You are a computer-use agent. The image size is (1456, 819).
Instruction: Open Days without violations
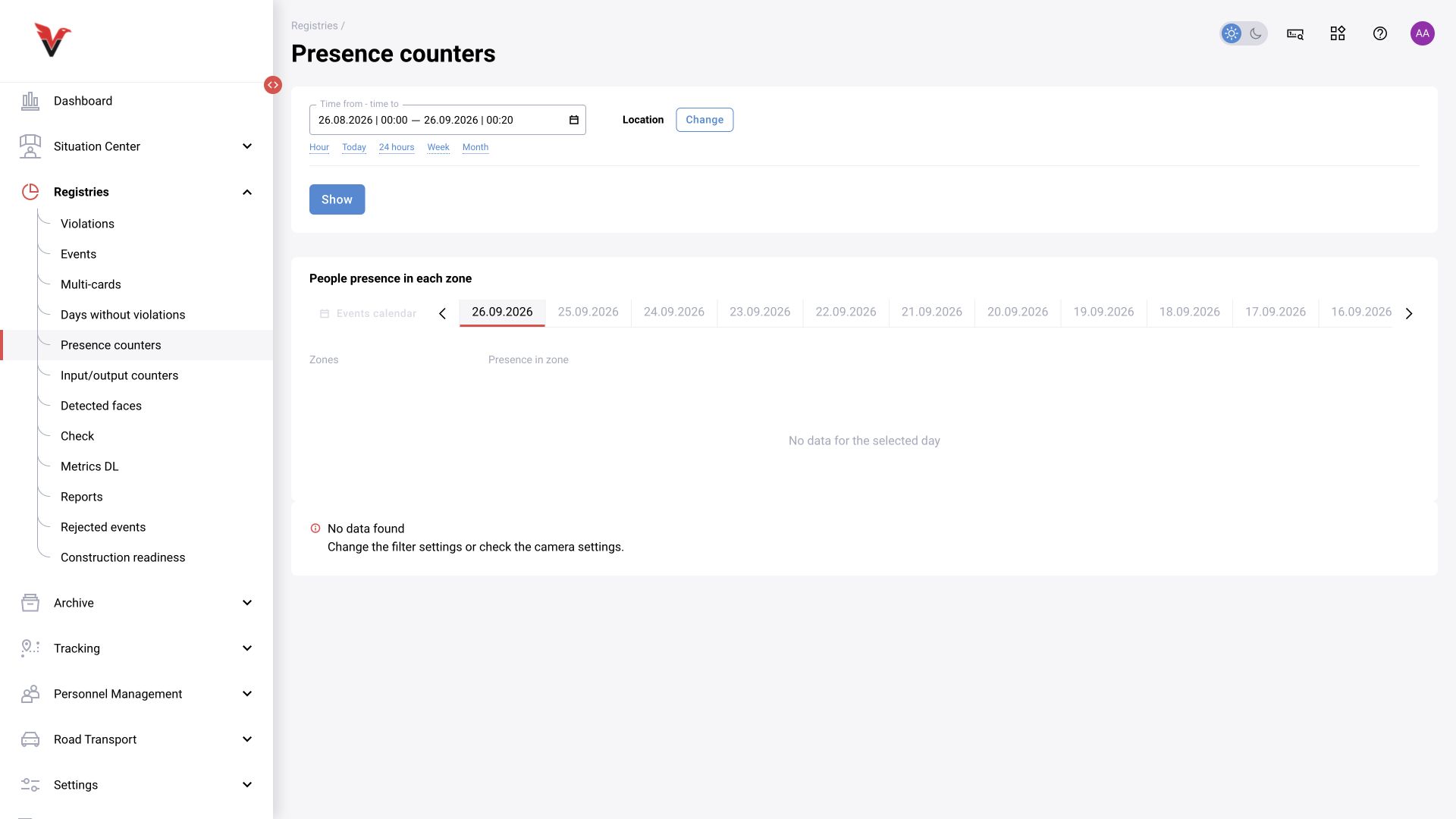click(123, 315)
